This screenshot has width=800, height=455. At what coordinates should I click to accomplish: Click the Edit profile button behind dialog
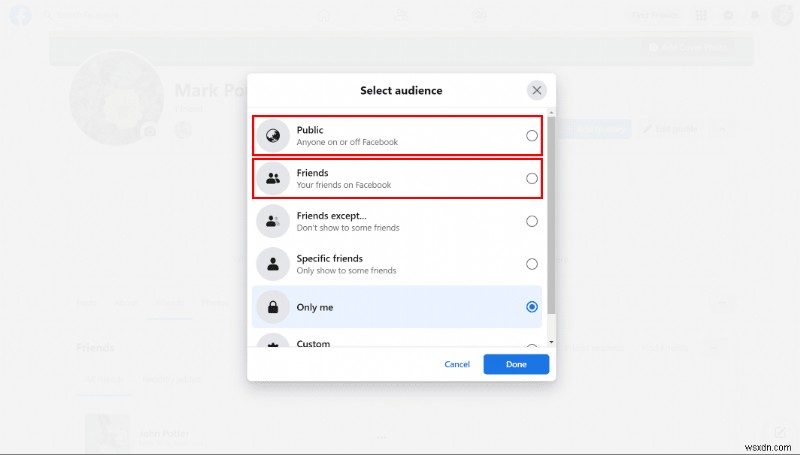click(x=670, y=129)
